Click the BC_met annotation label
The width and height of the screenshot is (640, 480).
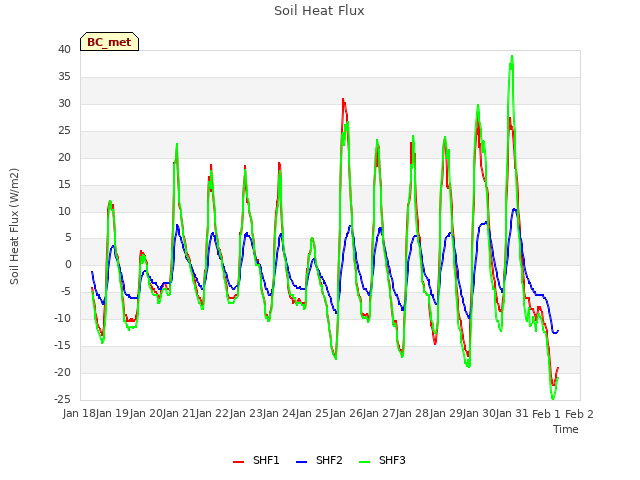coord(109,42)
